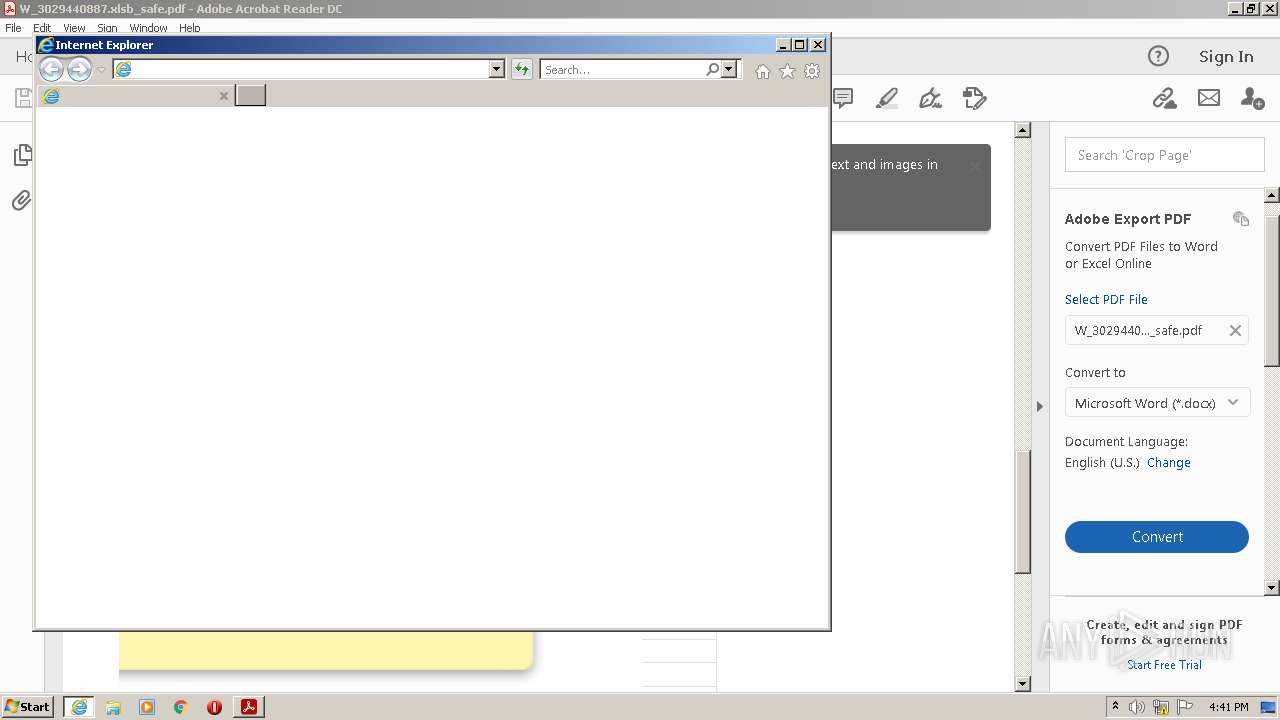Click the Internet Explorer address bar
Image resolution: width=1280 pixels, height=720 pixels.
(x=310, y=69)
